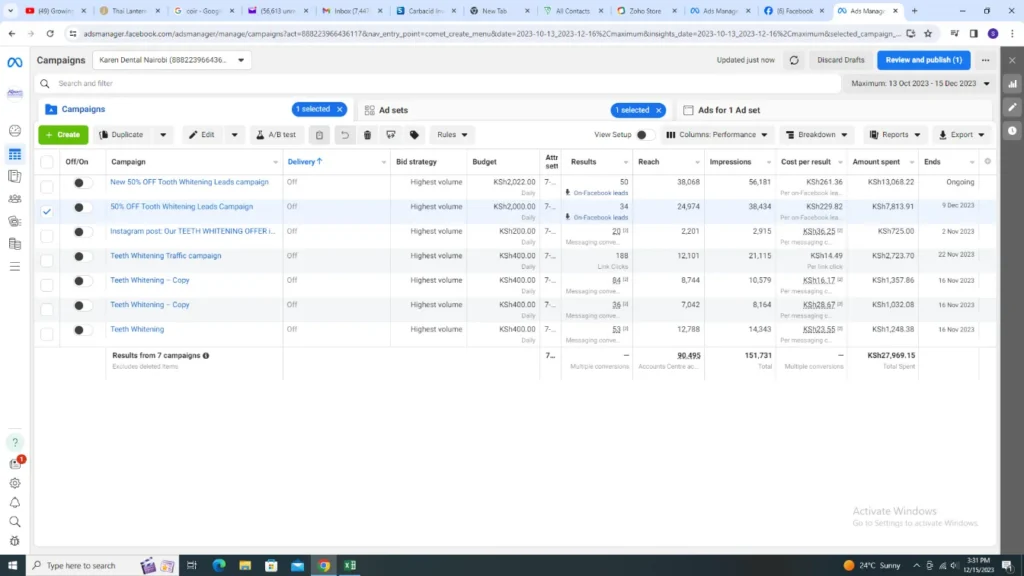Click the green Create button
Viewport: 1024px width, 576px height.
click(63, 135)
